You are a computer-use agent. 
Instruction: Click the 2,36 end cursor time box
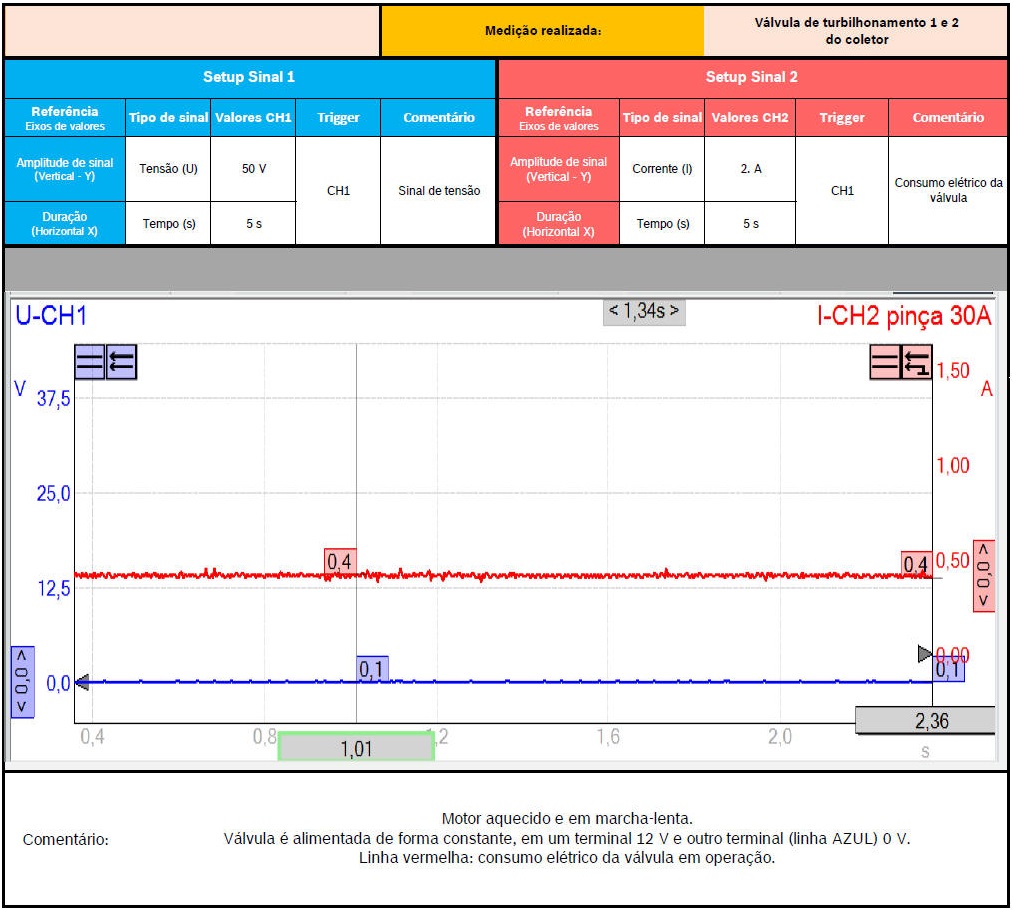click(925, 720)
